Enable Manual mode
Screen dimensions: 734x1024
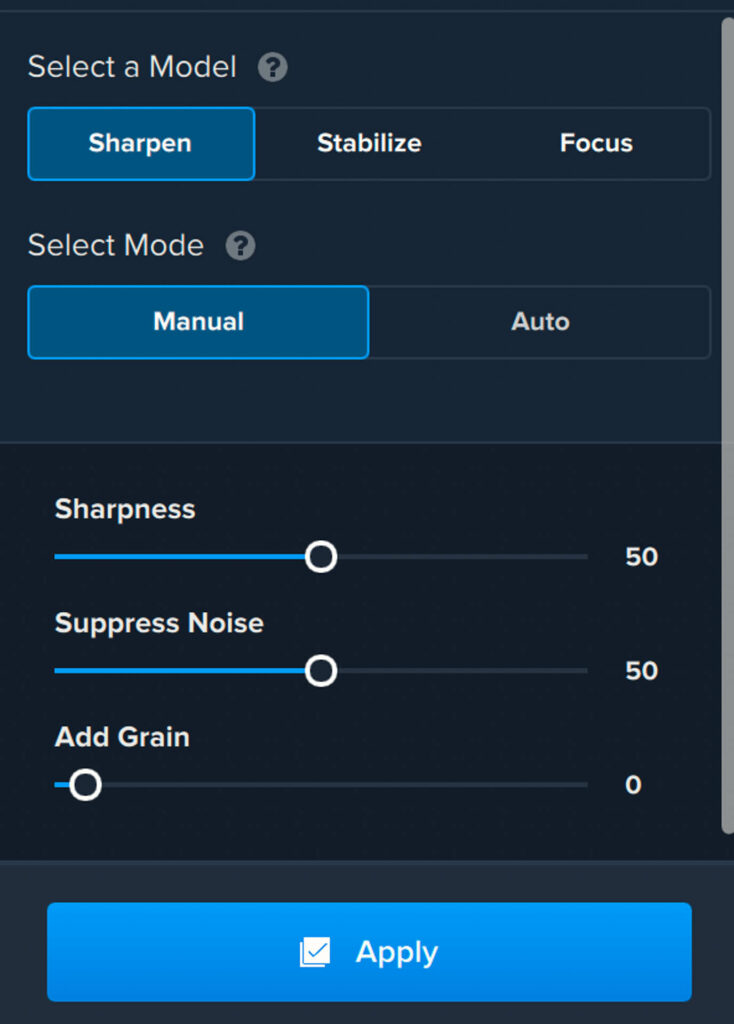coord(199,322)
